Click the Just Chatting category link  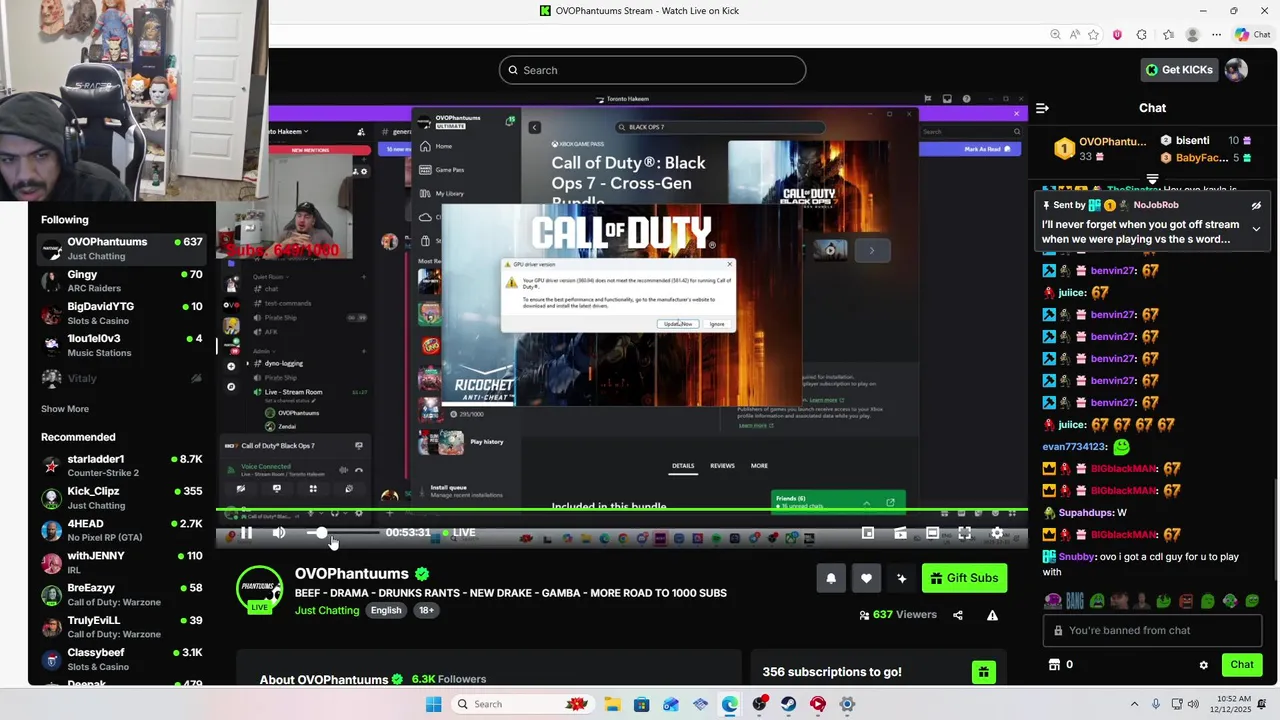(x=327, y=611)
